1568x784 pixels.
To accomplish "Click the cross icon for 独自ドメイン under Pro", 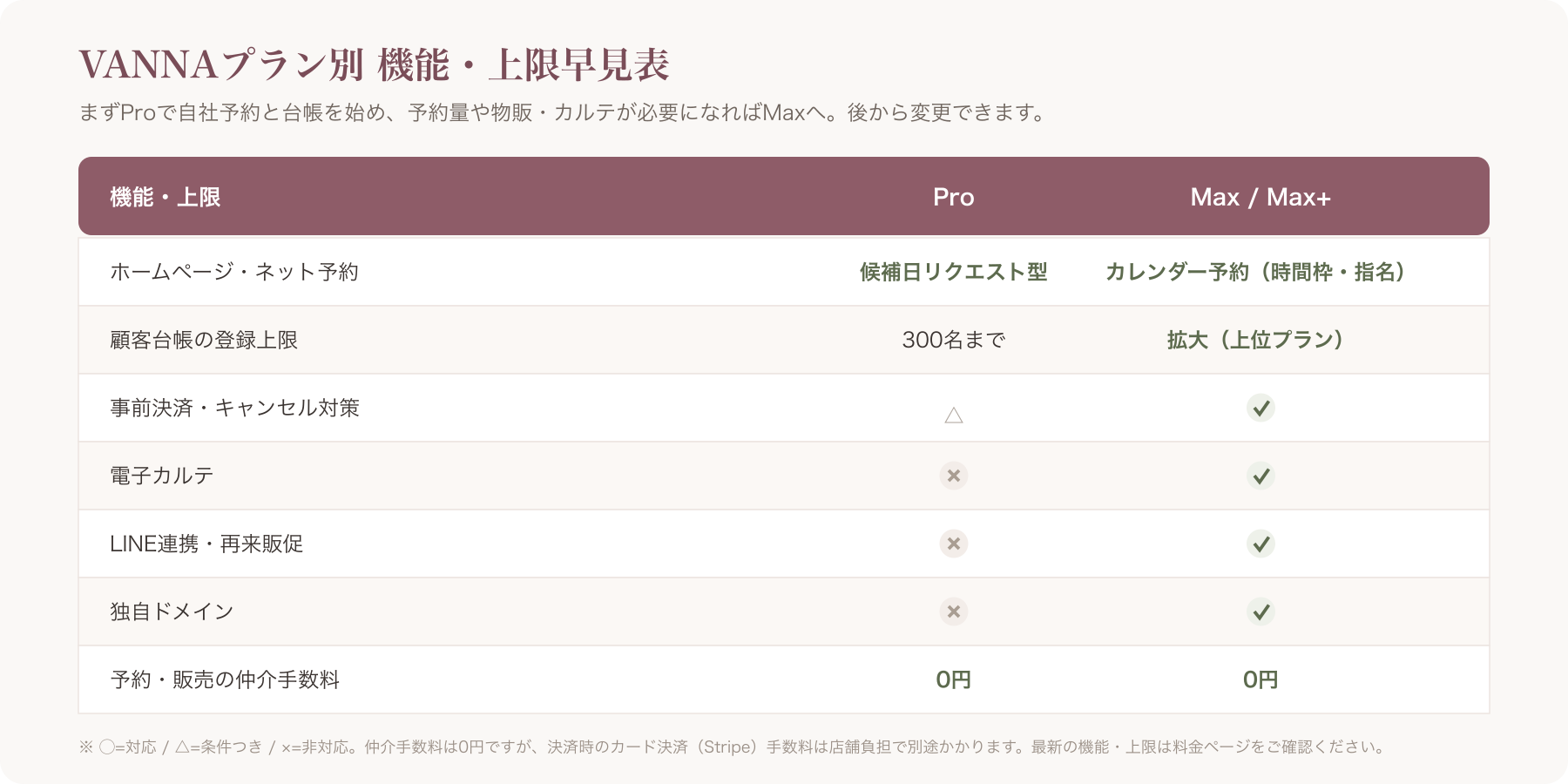I will [x=954, y=612].
